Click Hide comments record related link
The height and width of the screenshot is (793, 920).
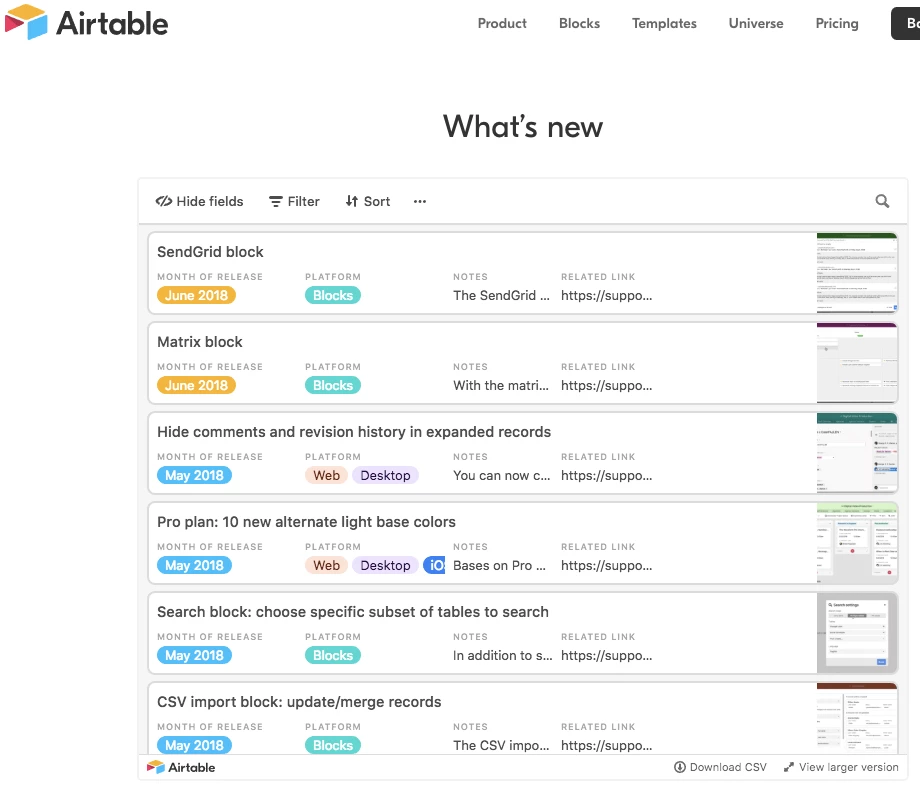[606, 475]
